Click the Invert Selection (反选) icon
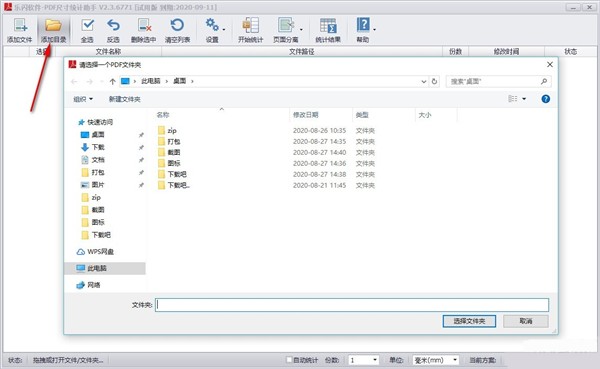 (113, 25)
